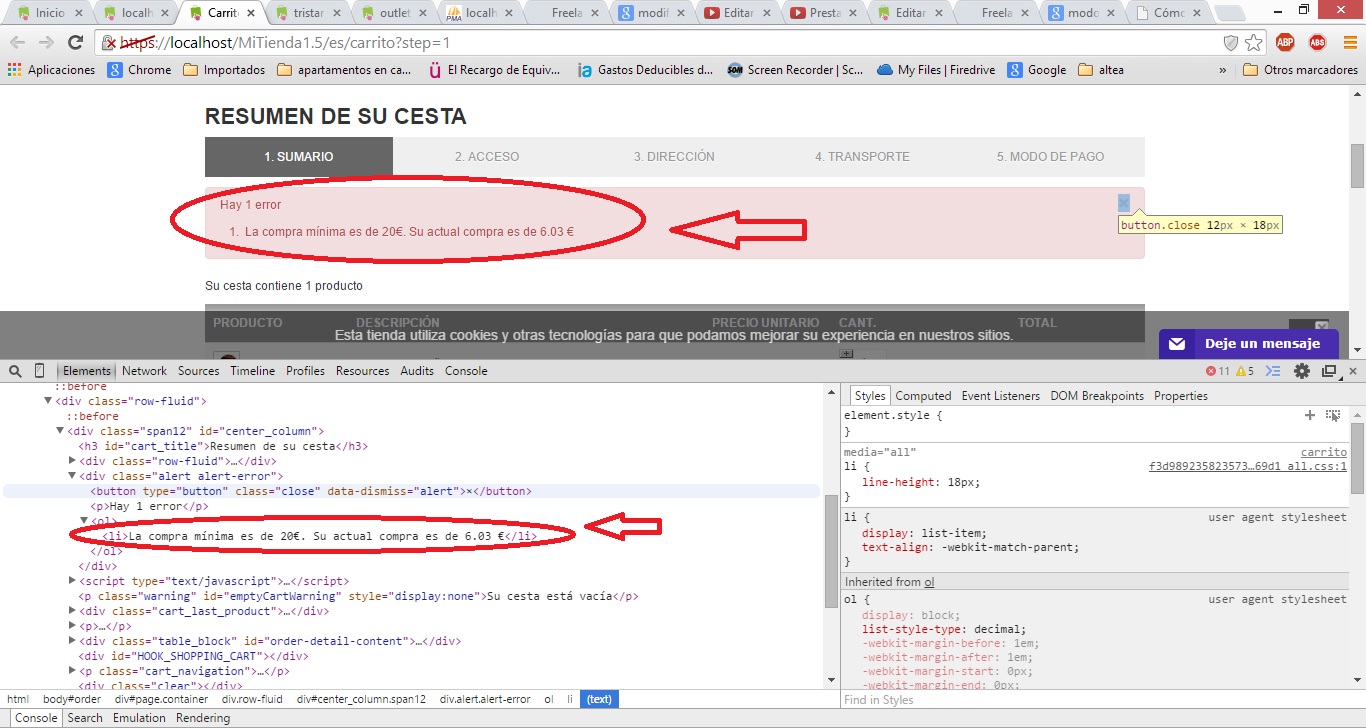Click the red error count indicator
This screenshot has width=1366, height=728.
(1219, 371)
